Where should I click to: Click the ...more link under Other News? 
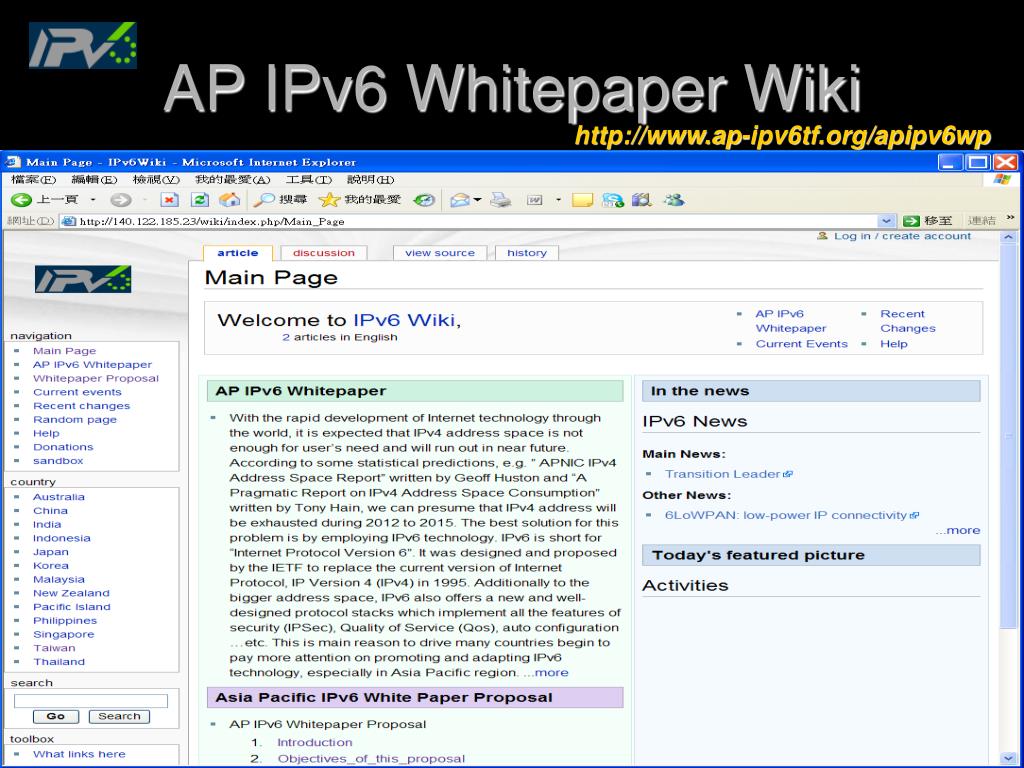click(957, 530)
